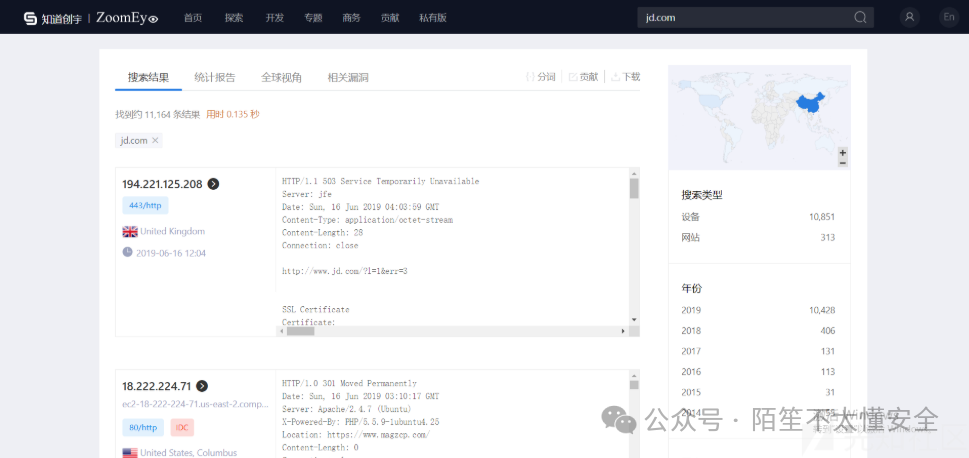This screenshot has width=969, height=458.
Task: Click the 分词 word segmentation button
Action: coord(540,77)
